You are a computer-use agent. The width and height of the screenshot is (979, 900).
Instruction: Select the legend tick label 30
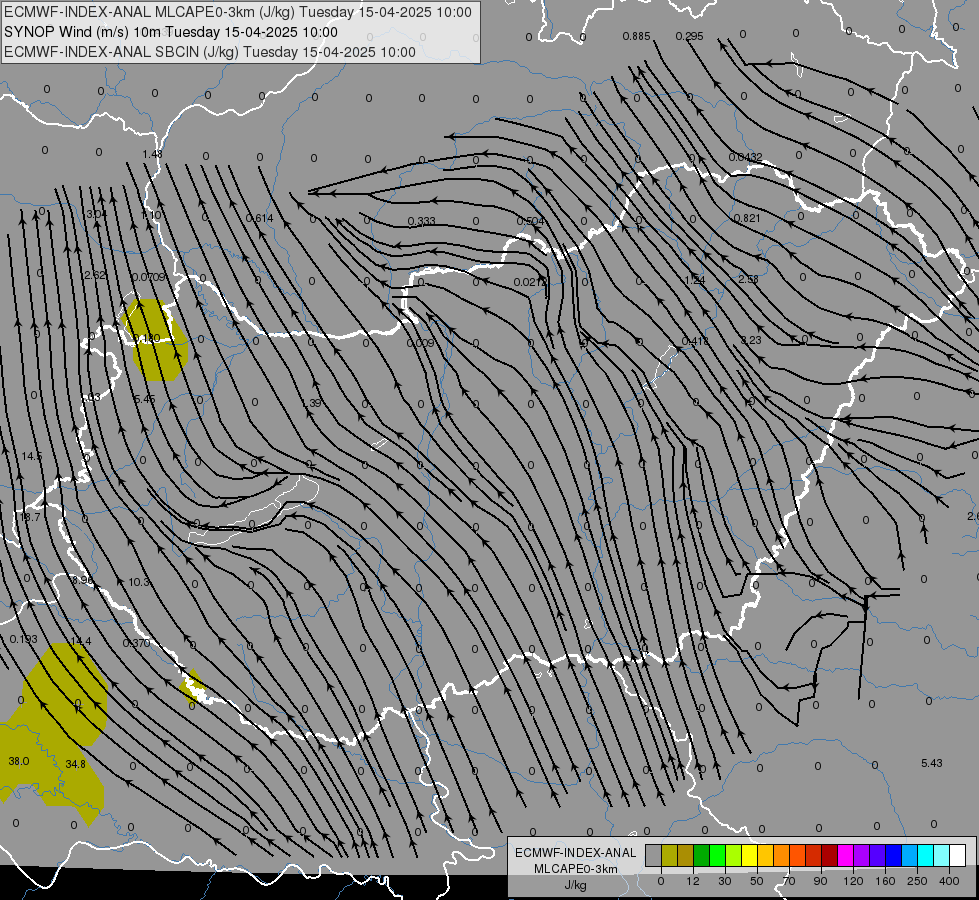coord(725,881)
